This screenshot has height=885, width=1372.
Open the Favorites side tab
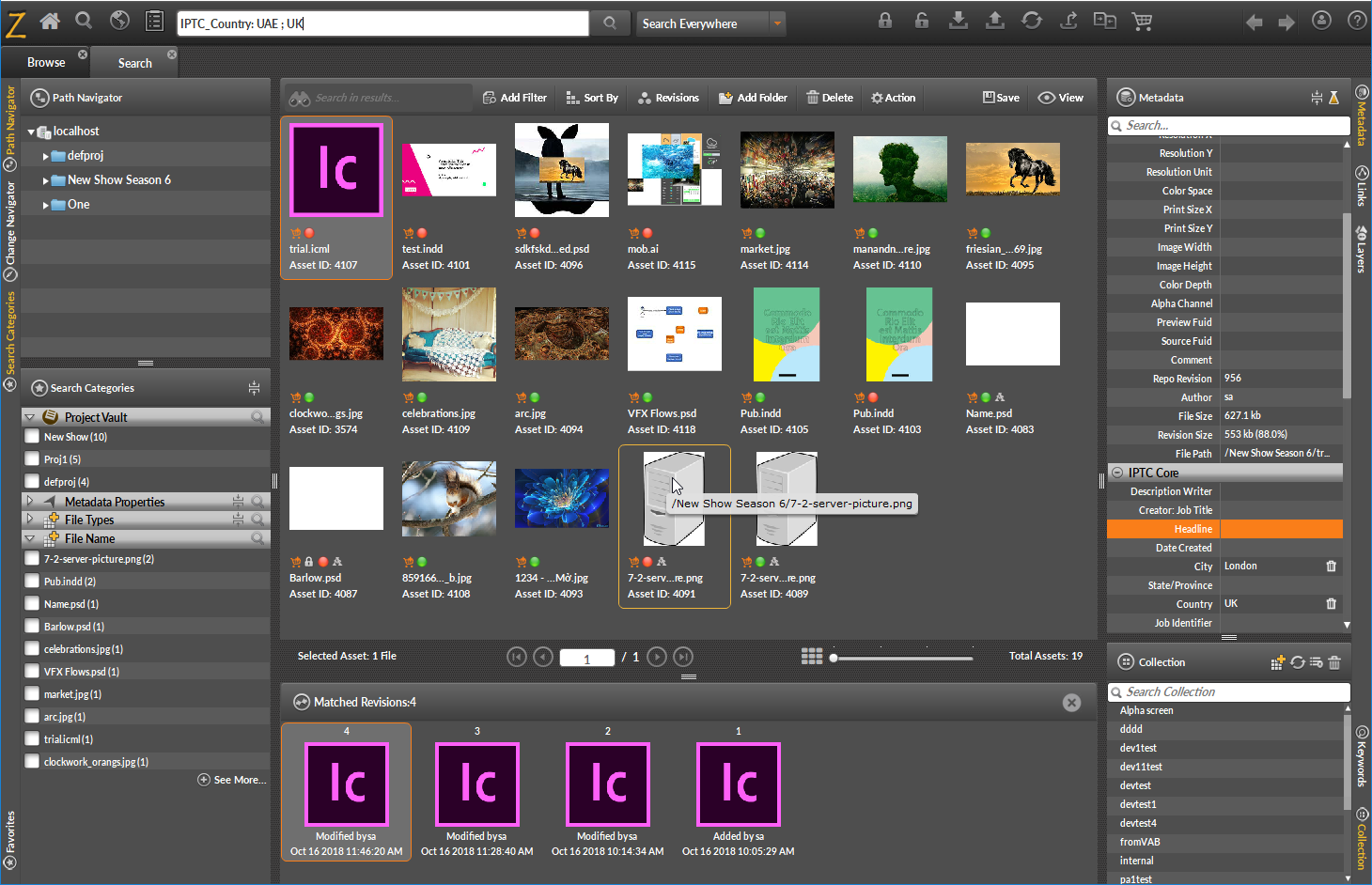[x=10, y=840]
